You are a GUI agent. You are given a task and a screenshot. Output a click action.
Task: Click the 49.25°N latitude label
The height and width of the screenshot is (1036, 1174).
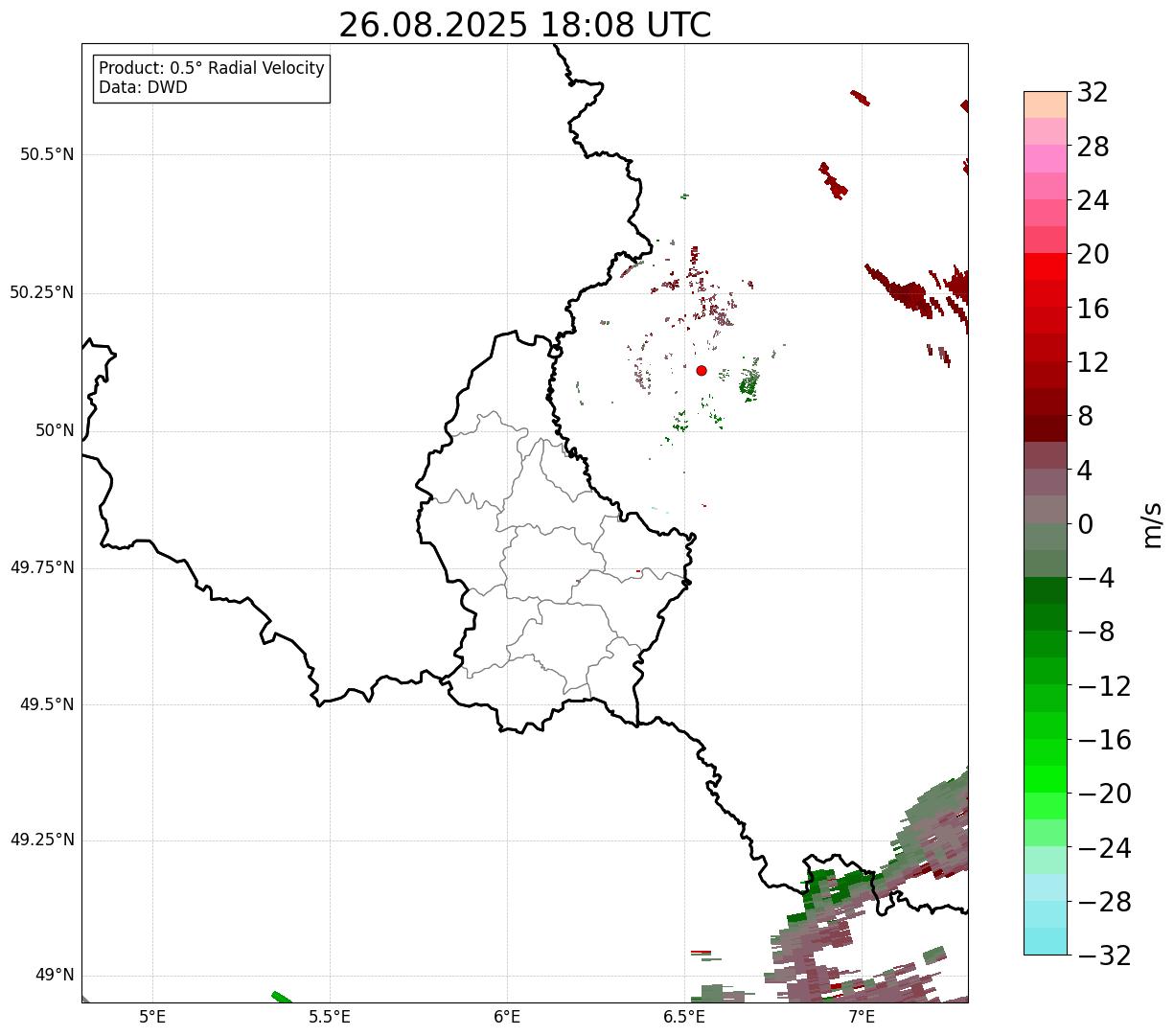[42, 840]
